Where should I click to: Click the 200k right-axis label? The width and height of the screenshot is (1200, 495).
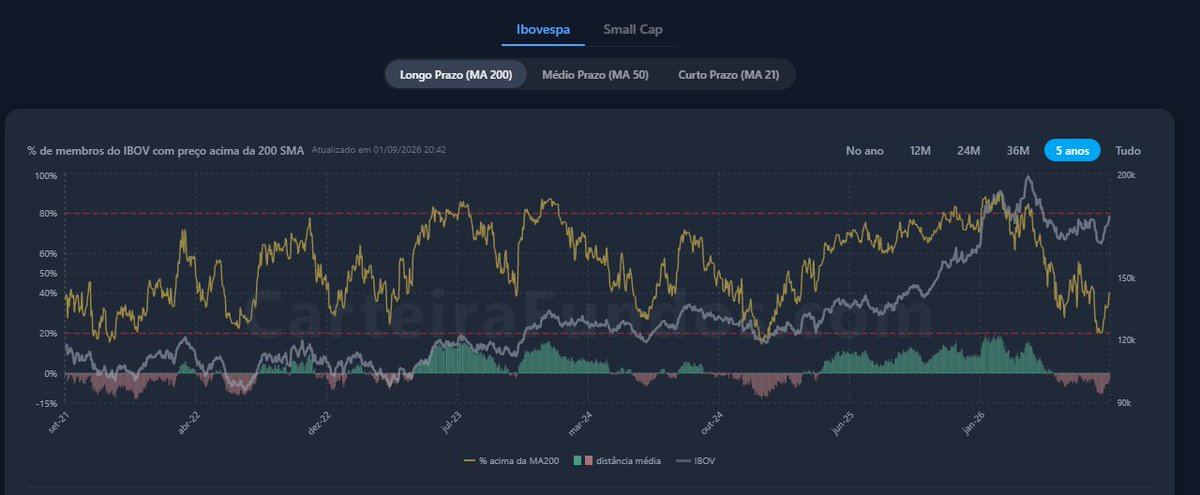[x=1126, y=176]
